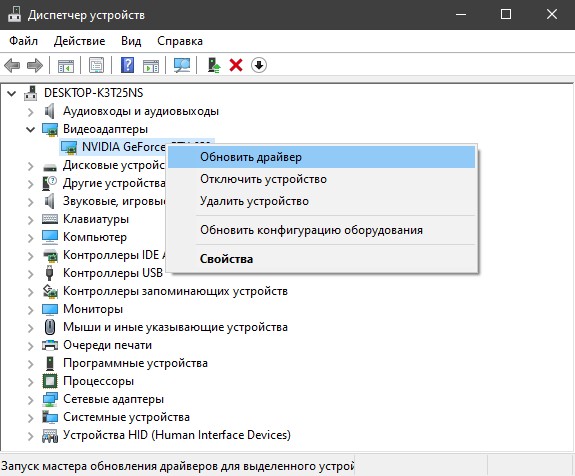575x476 pixels.
Task: Open the Действие menu
Action: (80, 41)
